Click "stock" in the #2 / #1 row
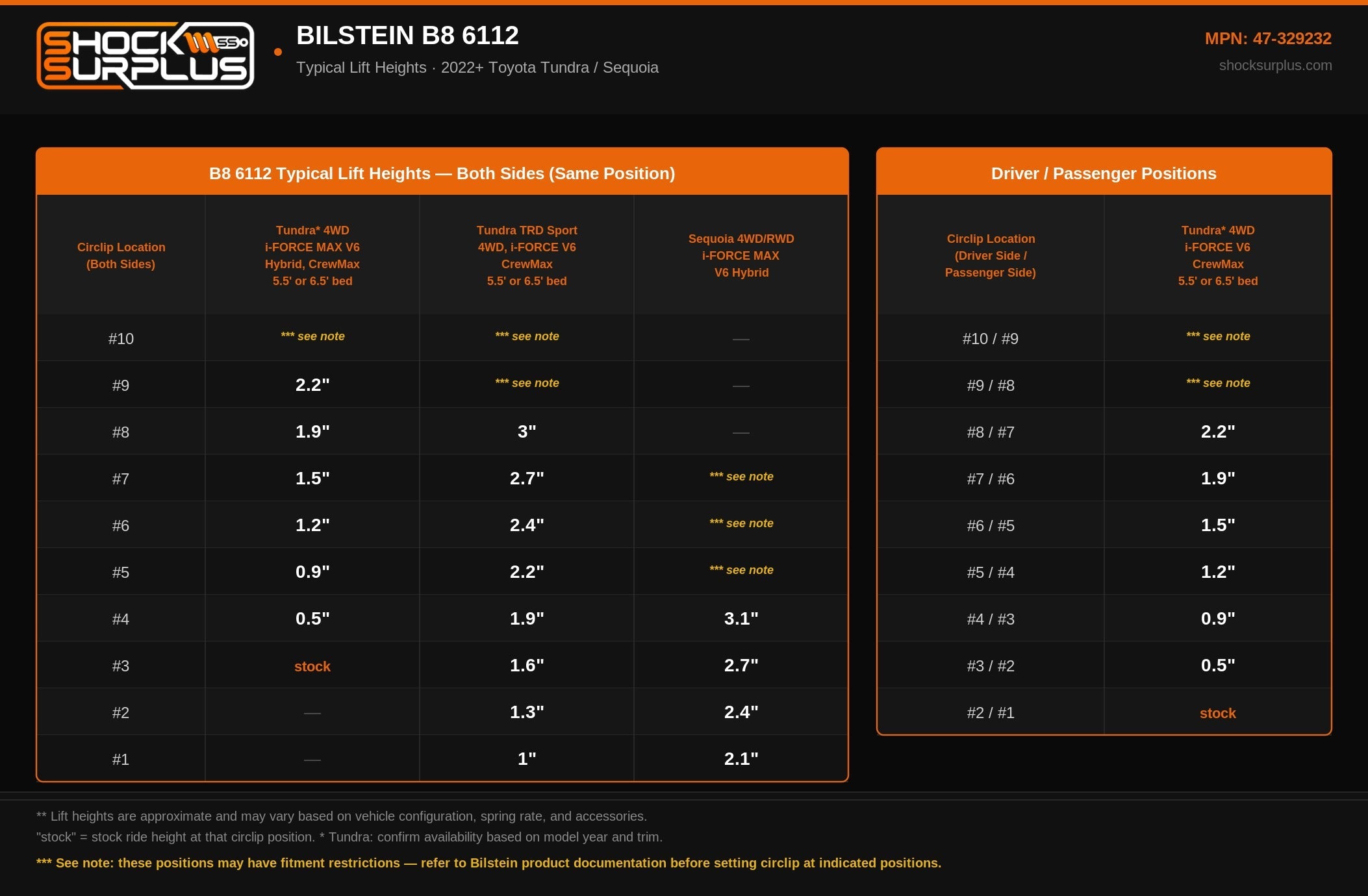 tap(1218, 714)
